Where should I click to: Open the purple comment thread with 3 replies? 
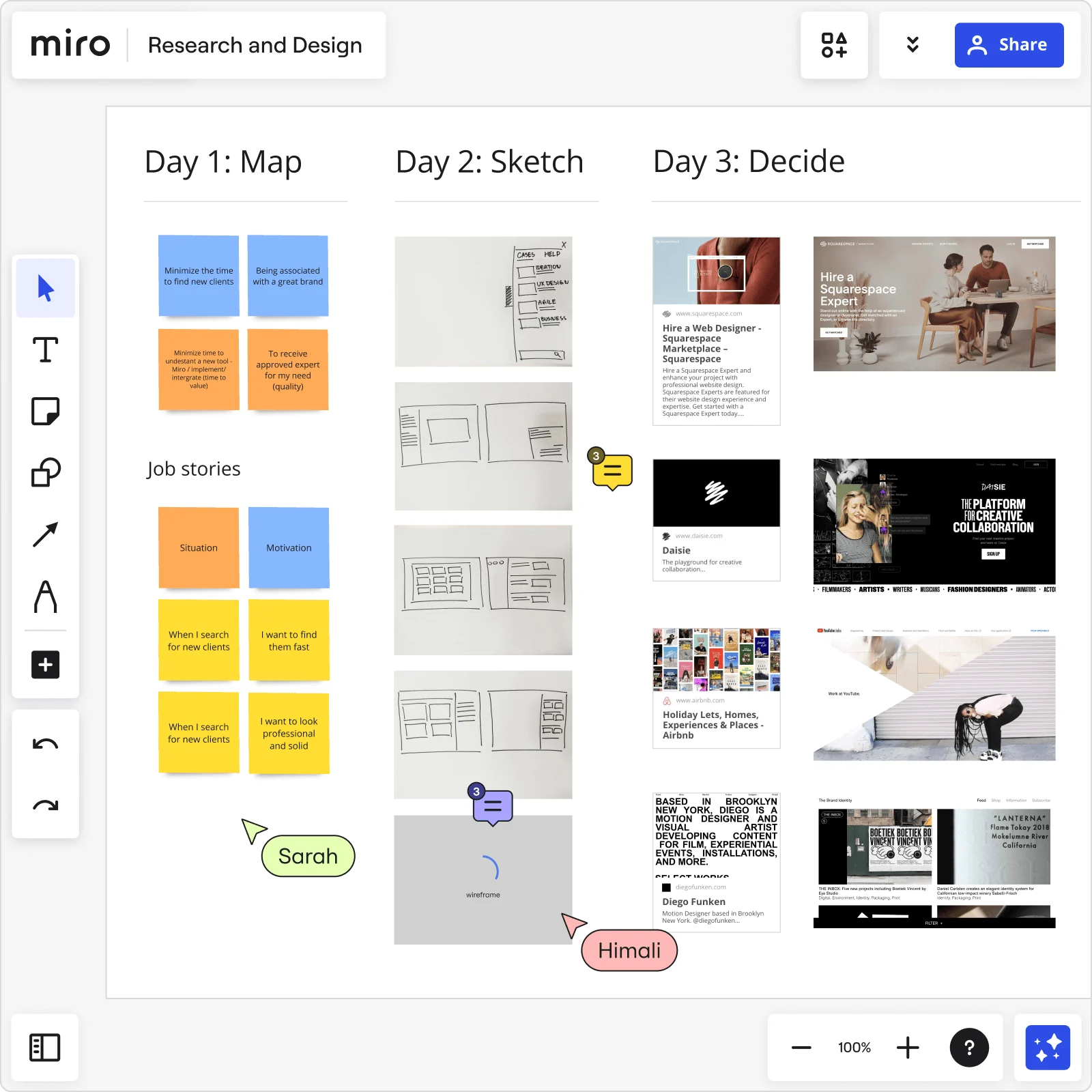pyautogui.click(x=491, y=805)
